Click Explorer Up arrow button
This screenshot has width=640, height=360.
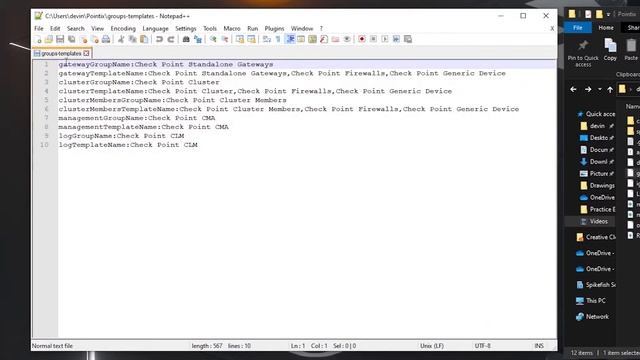pos(610,89)
